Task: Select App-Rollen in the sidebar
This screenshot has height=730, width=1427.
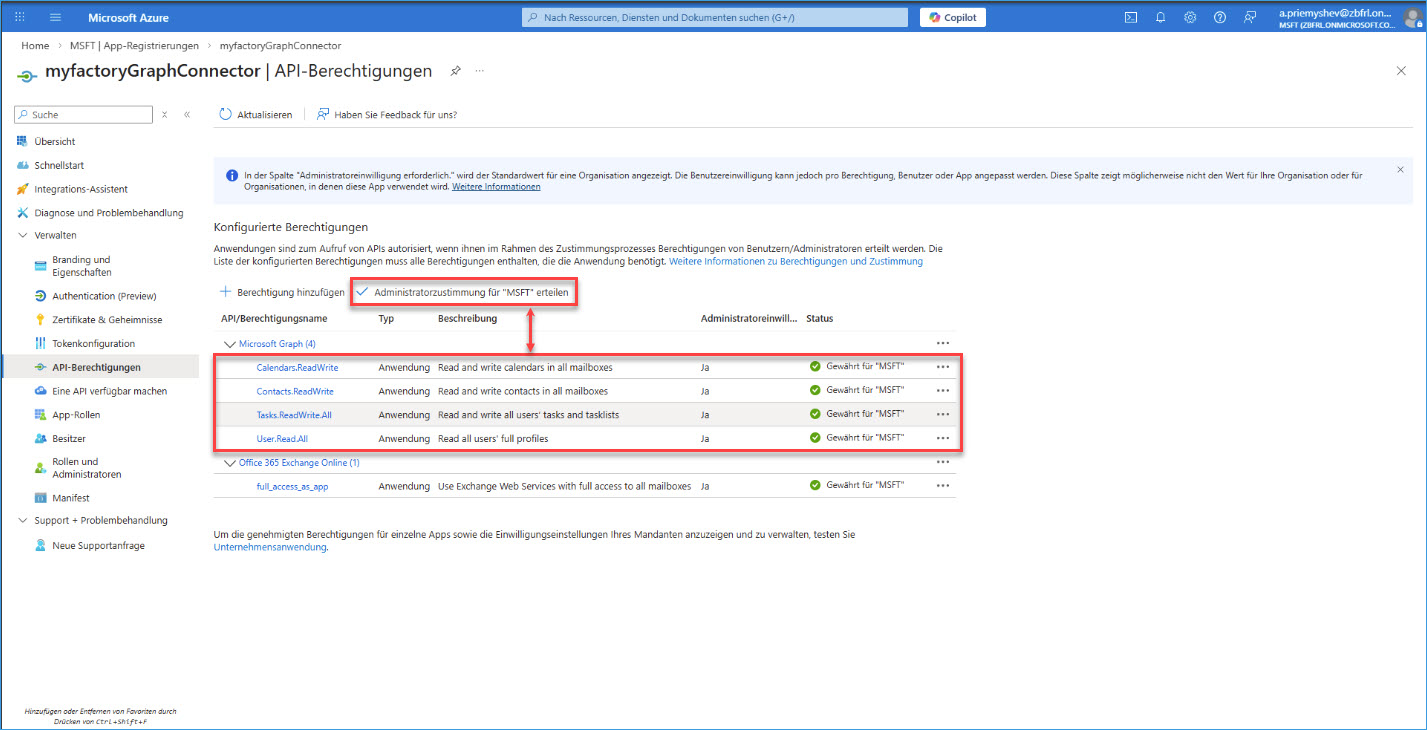Action: tap(76, 415)
